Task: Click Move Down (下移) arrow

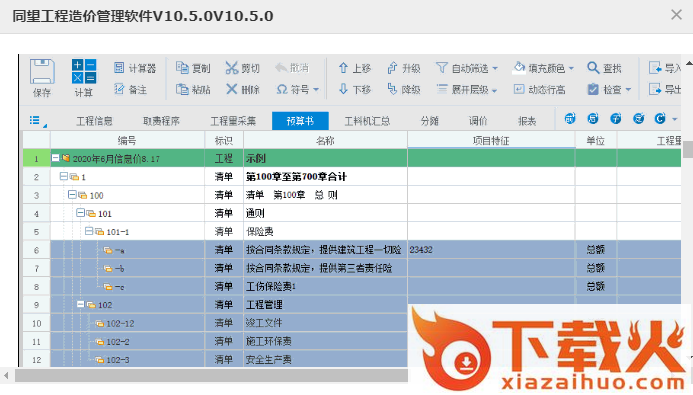Action: [354, 90]
